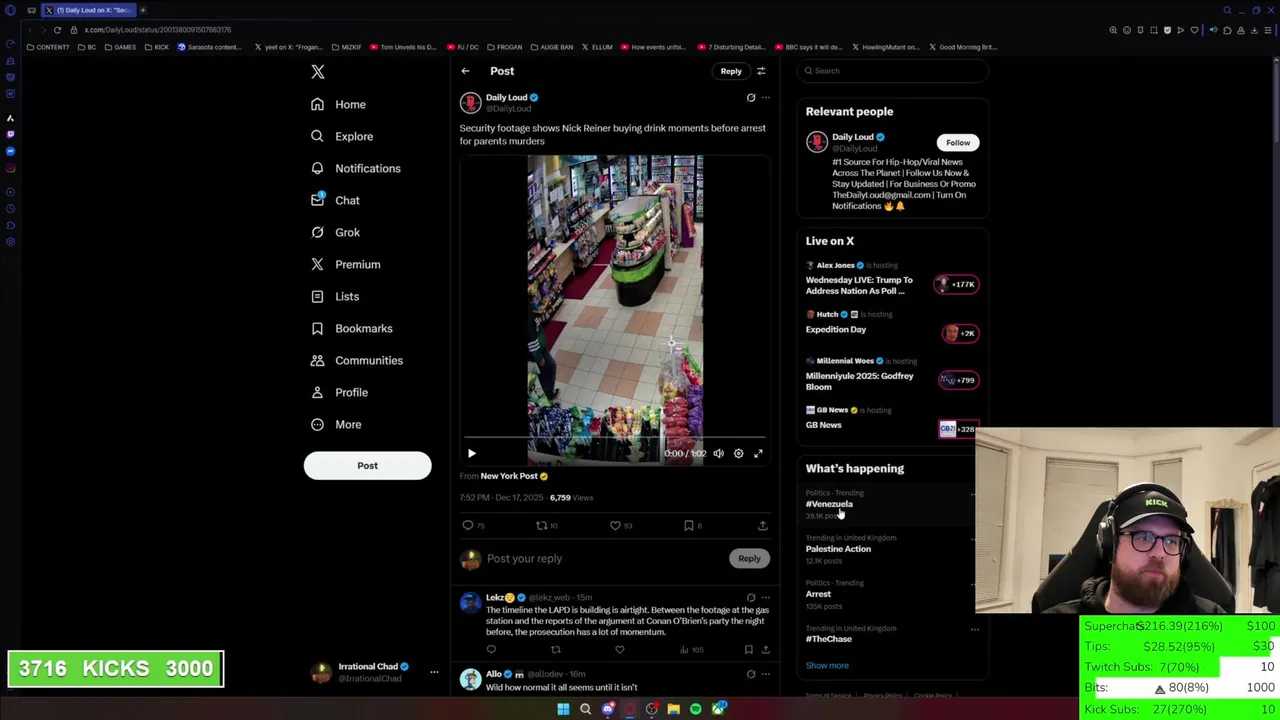Open the Explore page
The width and height of the screenshot is (1280, 720).
(342, 136)
